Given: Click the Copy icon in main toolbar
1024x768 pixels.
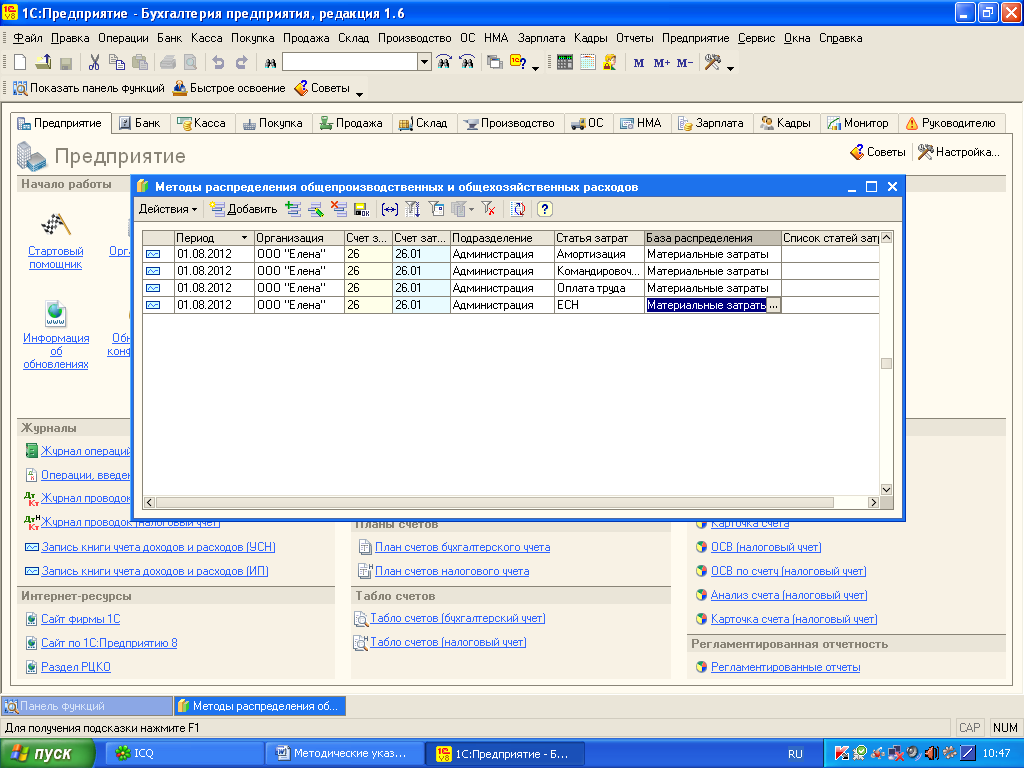Looking at the screenshot, I should 117,63.
